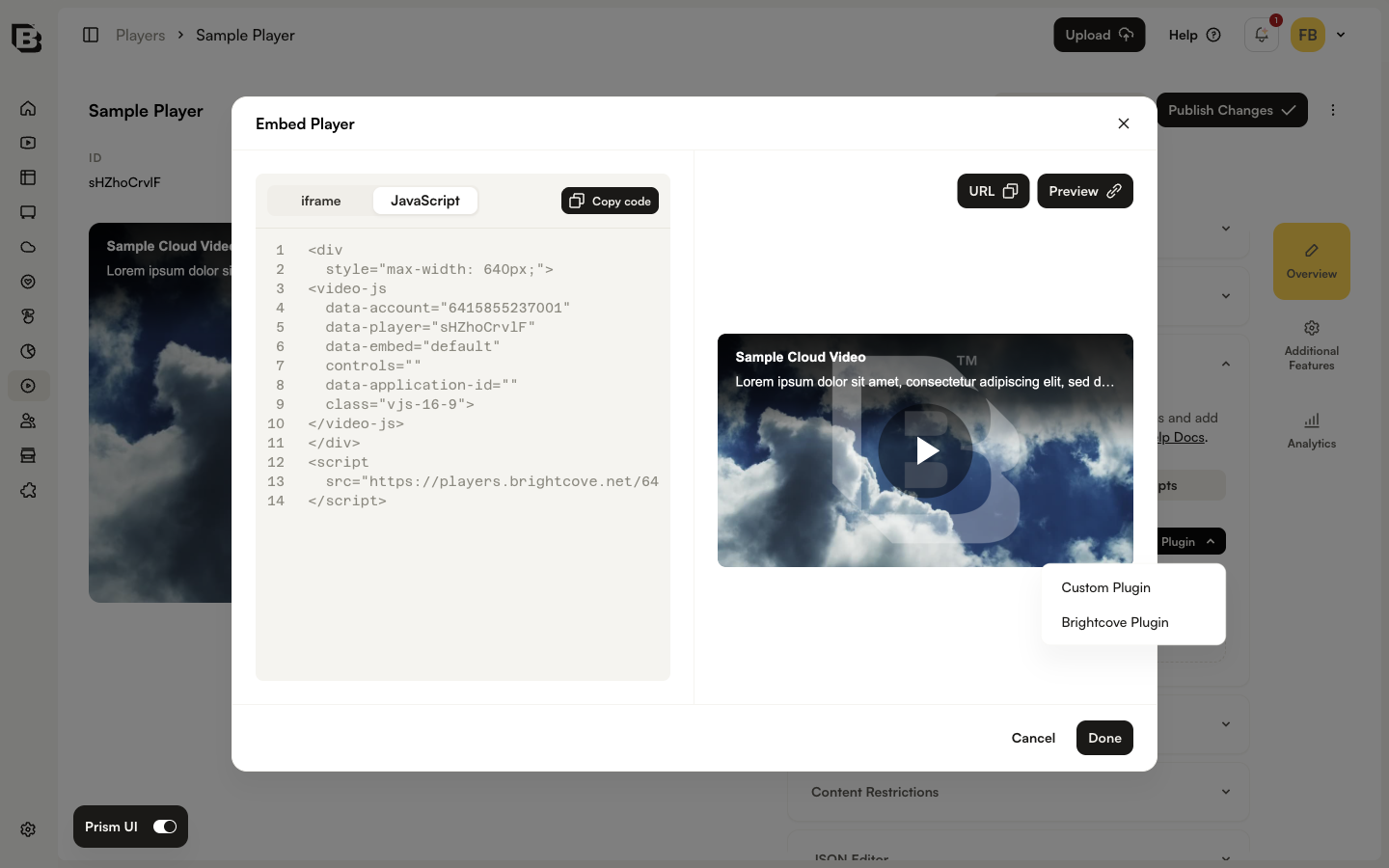Viewport: 1389px width, 868px height.
Task: Click the Sample Player page heading
Action: pos(146,111)
